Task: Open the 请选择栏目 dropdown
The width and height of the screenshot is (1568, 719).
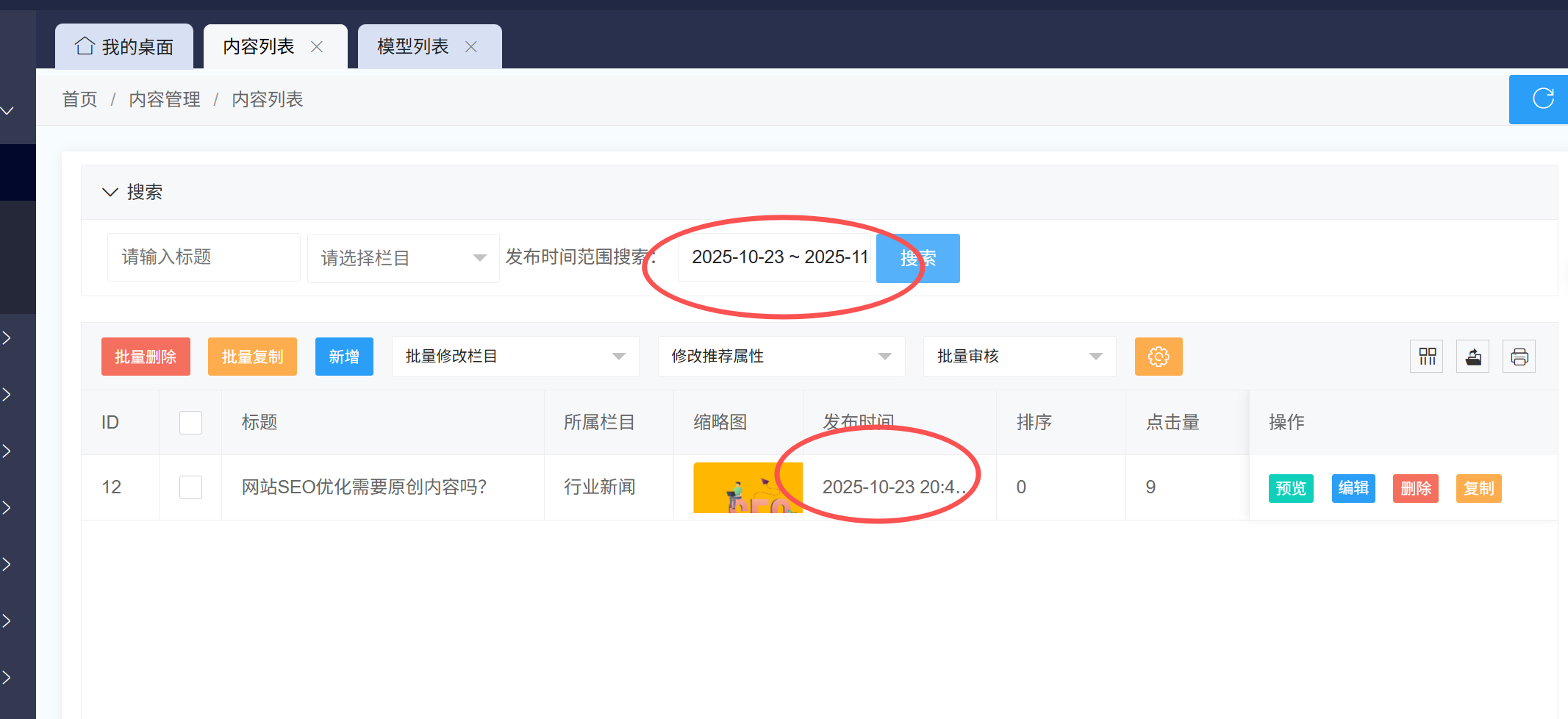Action: coord(403,258)
